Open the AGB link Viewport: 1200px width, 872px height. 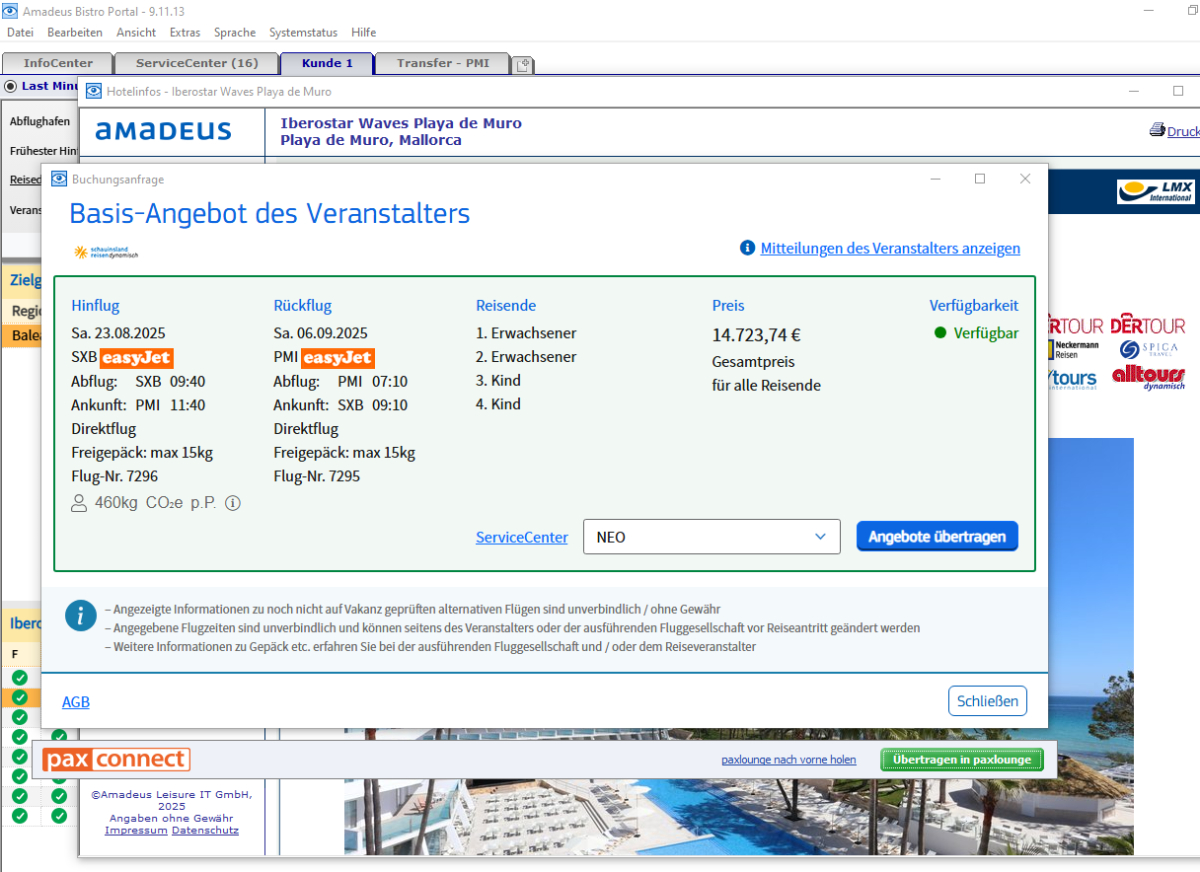pyautogui.click(x=76, y=702)
